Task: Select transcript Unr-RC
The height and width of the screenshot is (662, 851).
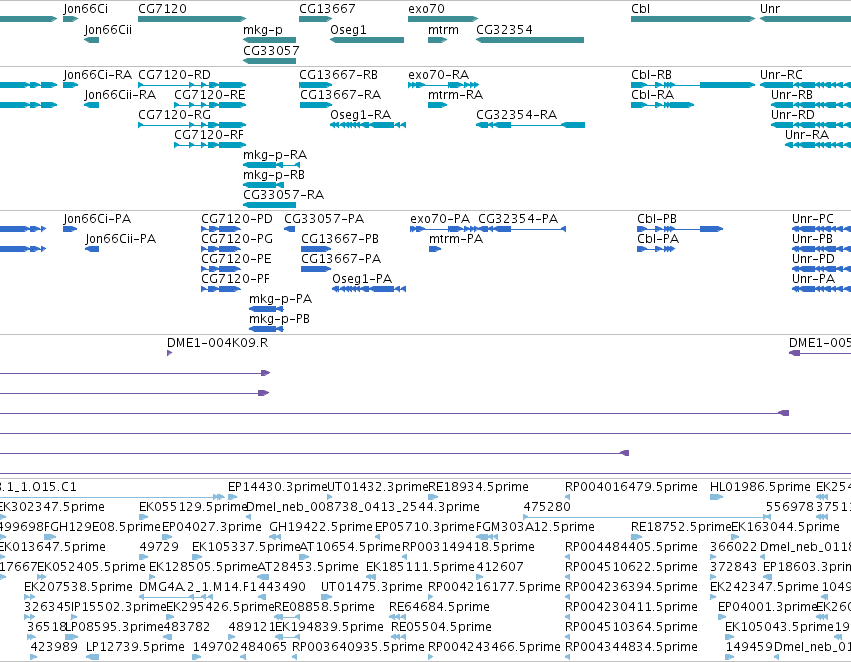Action: tap(781, 74)
